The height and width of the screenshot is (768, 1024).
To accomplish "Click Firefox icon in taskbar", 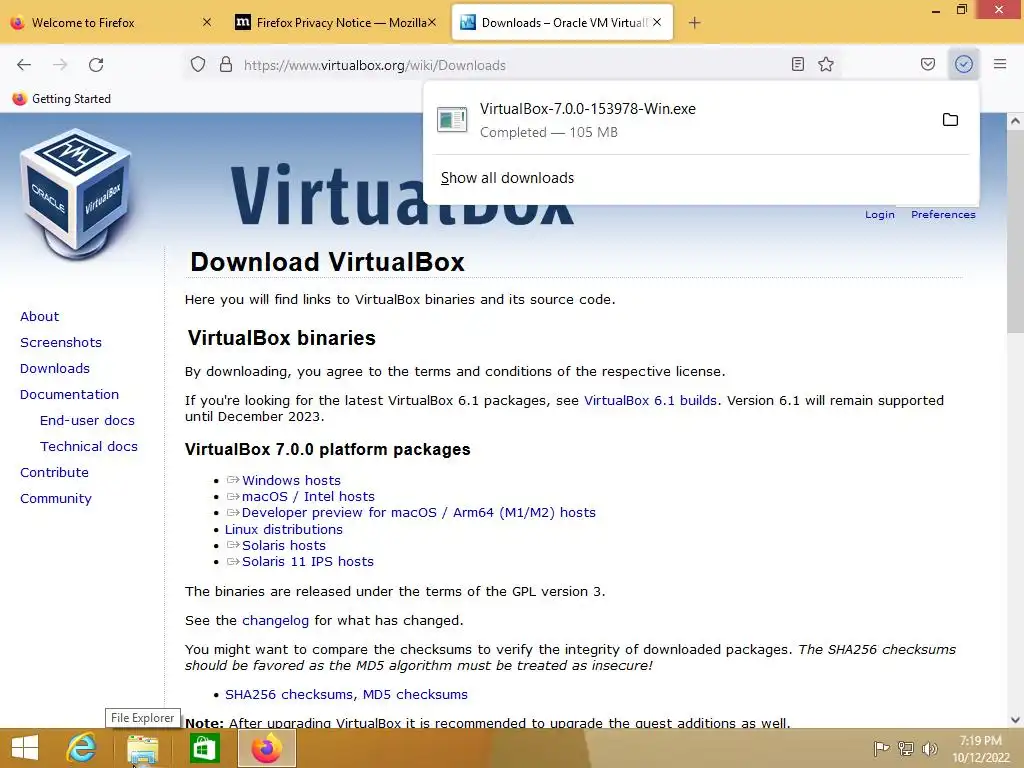I will click(x=266, y=748).
